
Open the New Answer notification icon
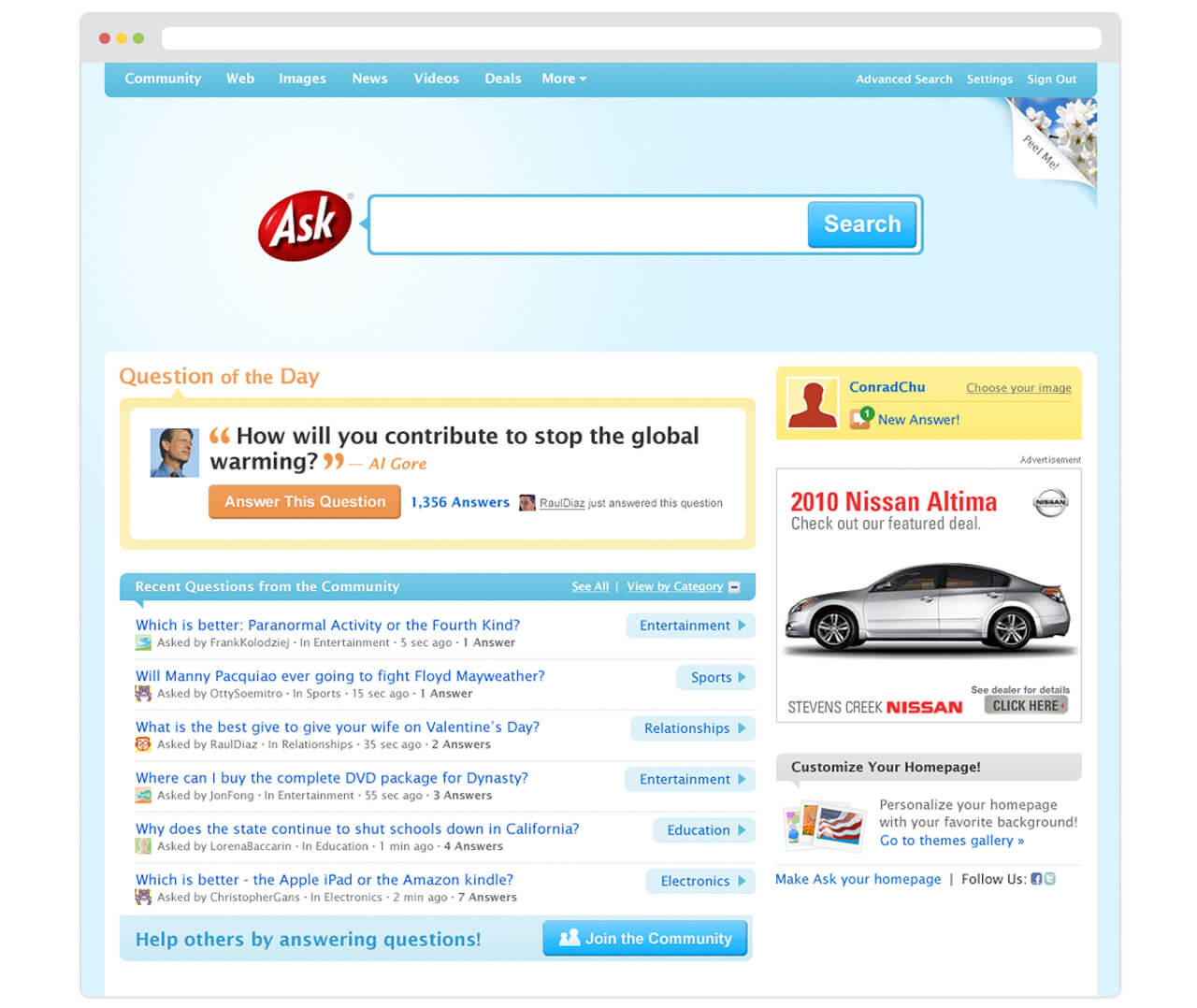click(861, 418)
